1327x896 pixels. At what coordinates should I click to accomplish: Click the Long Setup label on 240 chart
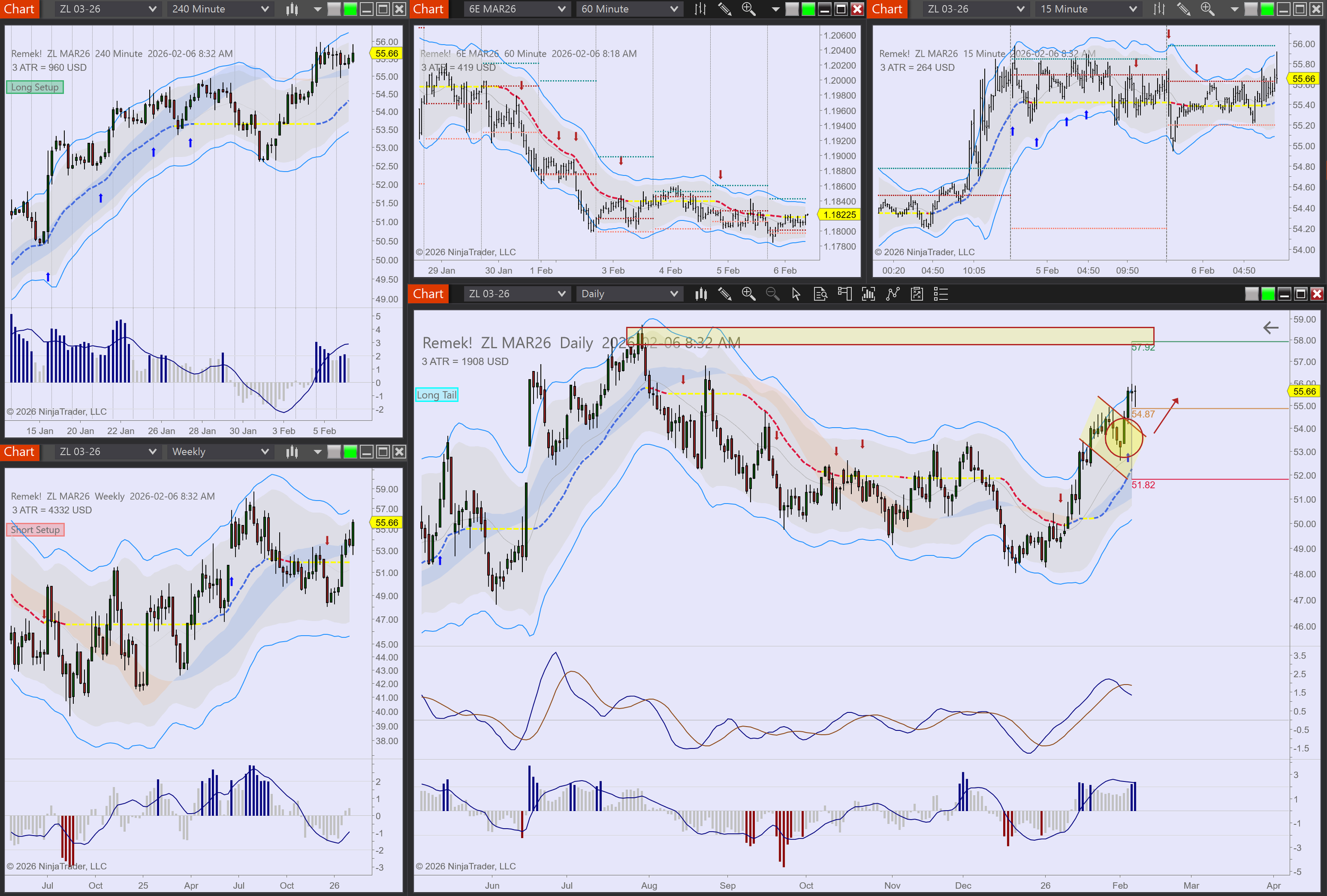point(35,88)
